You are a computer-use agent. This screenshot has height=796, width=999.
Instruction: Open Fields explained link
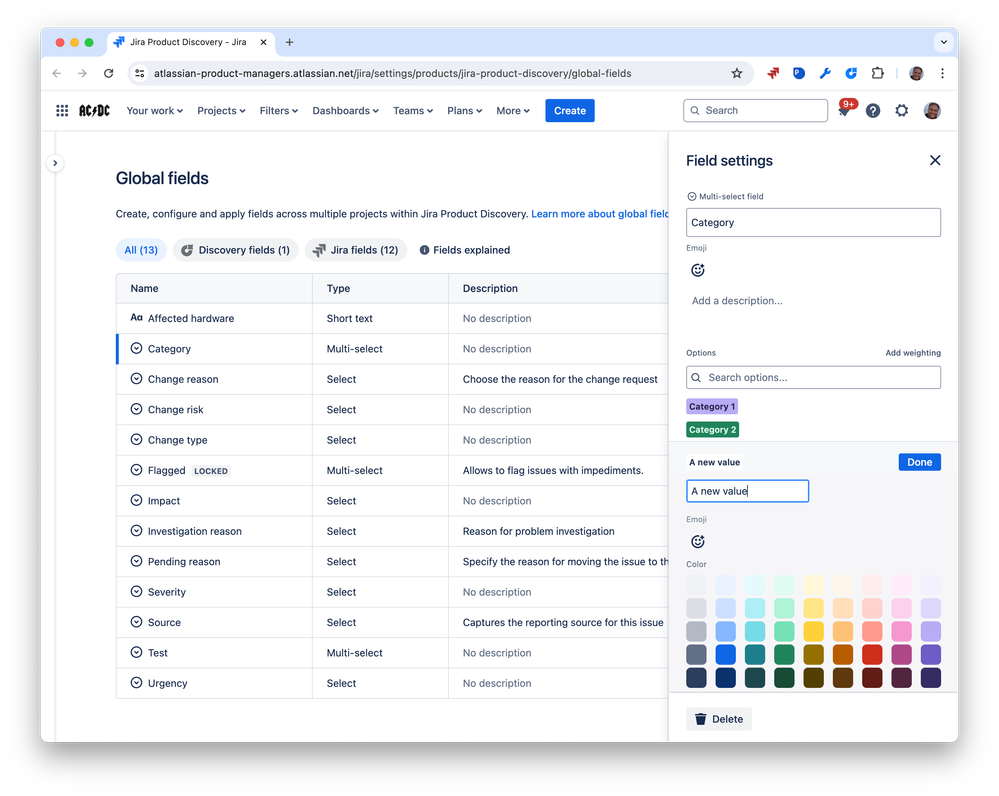[x=464, y=250]
